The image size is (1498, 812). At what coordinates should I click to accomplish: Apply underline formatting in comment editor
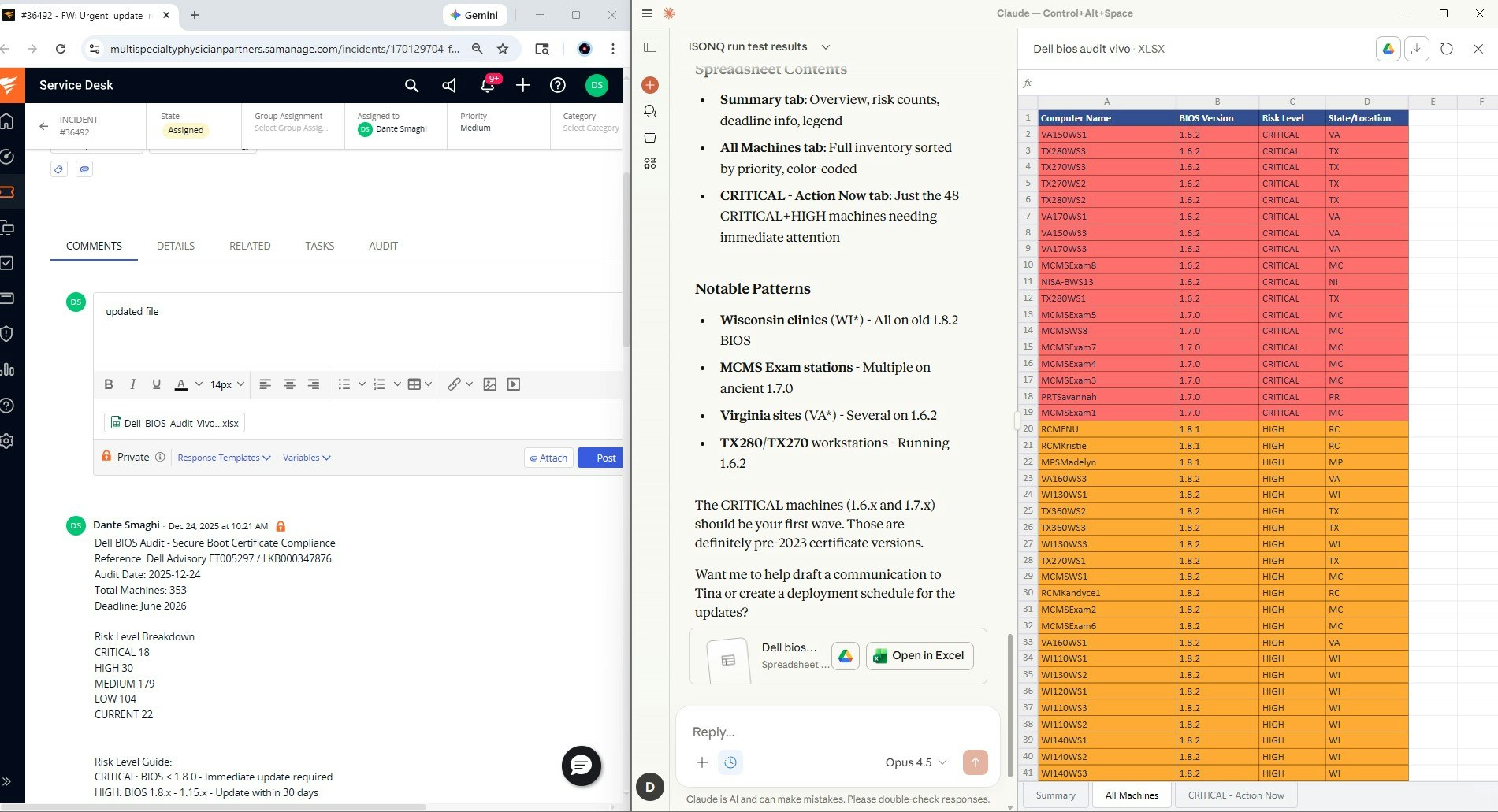[156, 384]
